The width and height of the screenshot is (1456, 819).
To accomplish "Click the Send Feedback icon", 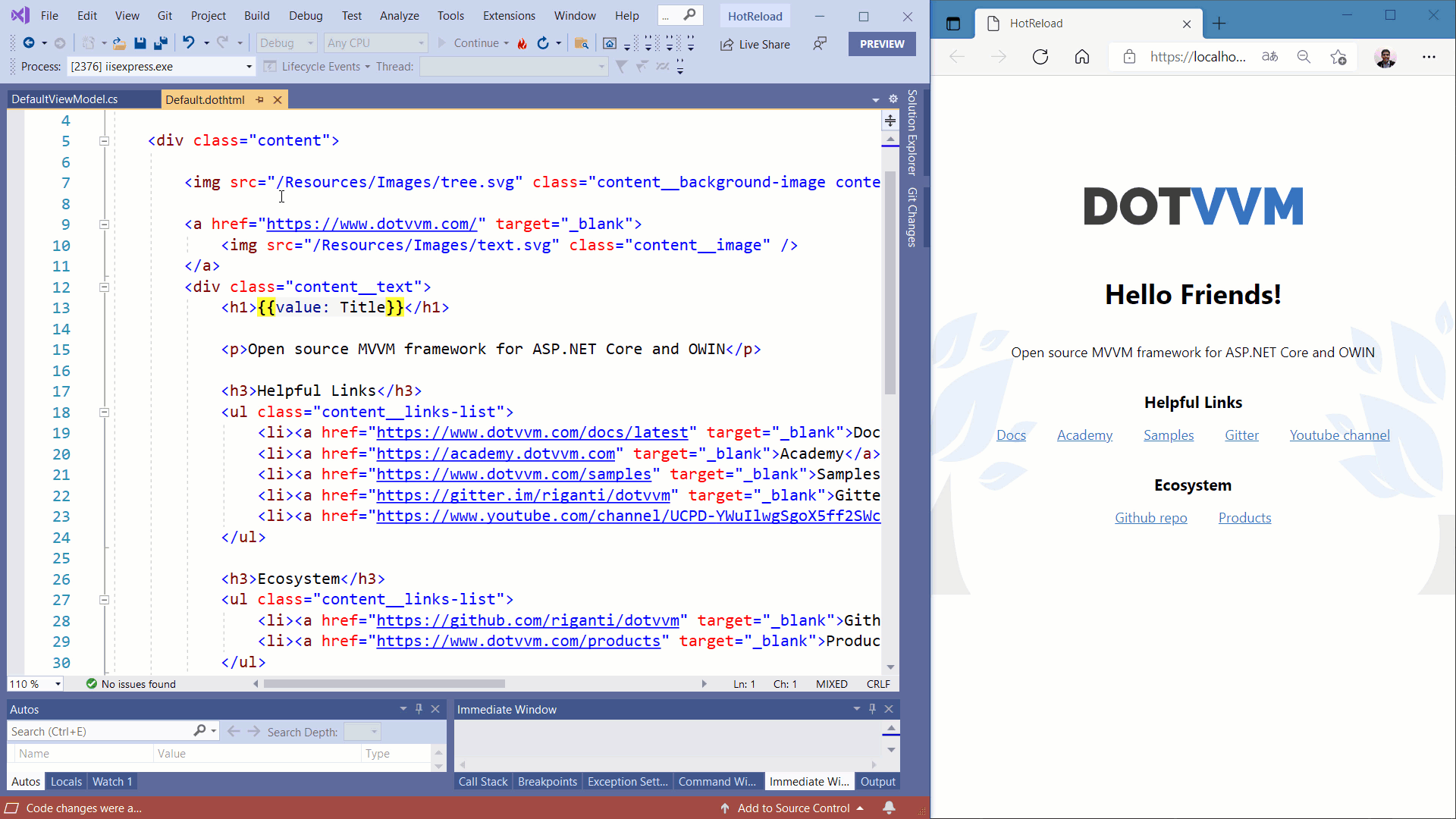I will click(820, 44).
